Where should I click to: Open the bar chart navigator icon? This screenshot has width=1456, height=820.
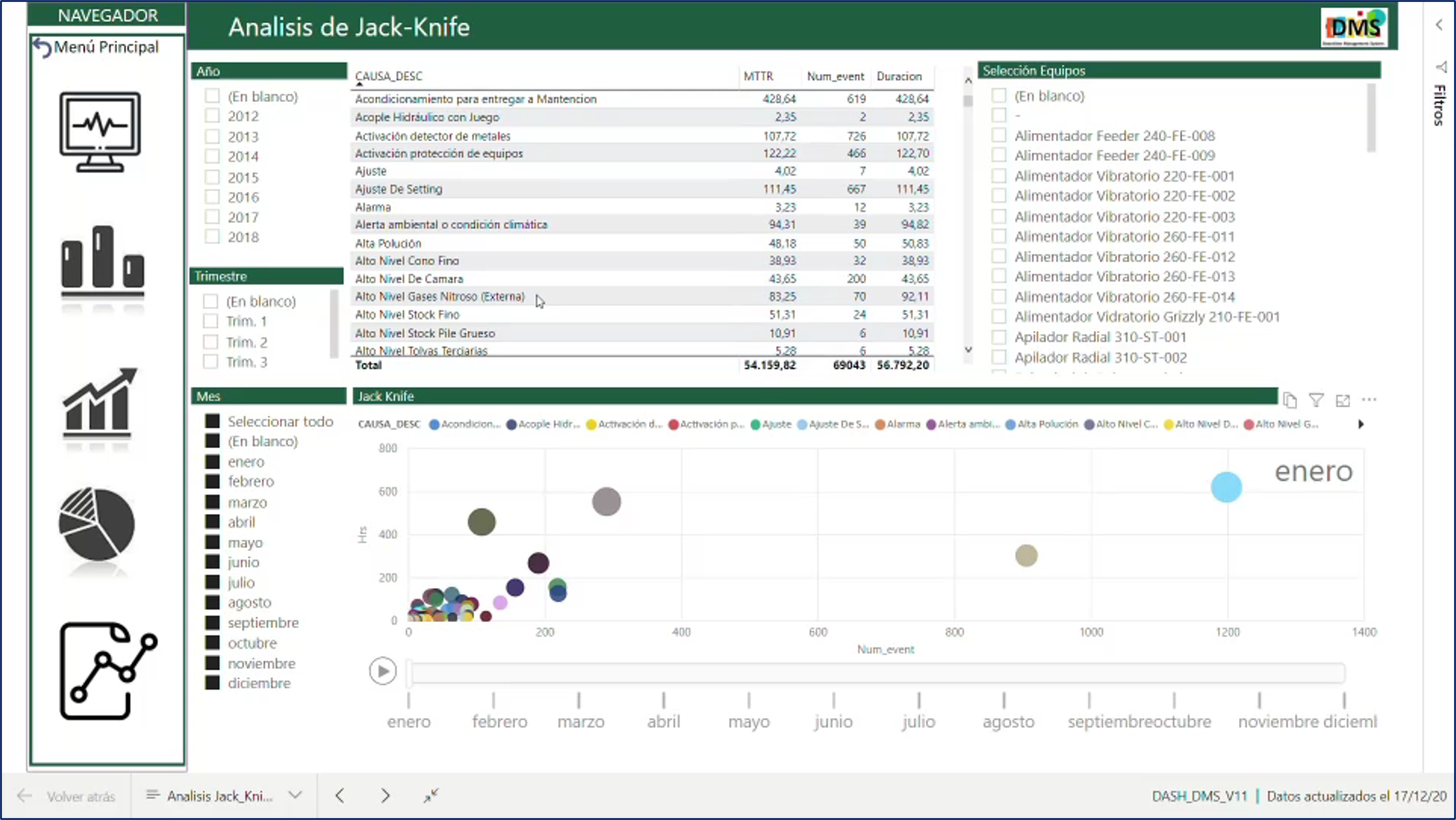103,261
